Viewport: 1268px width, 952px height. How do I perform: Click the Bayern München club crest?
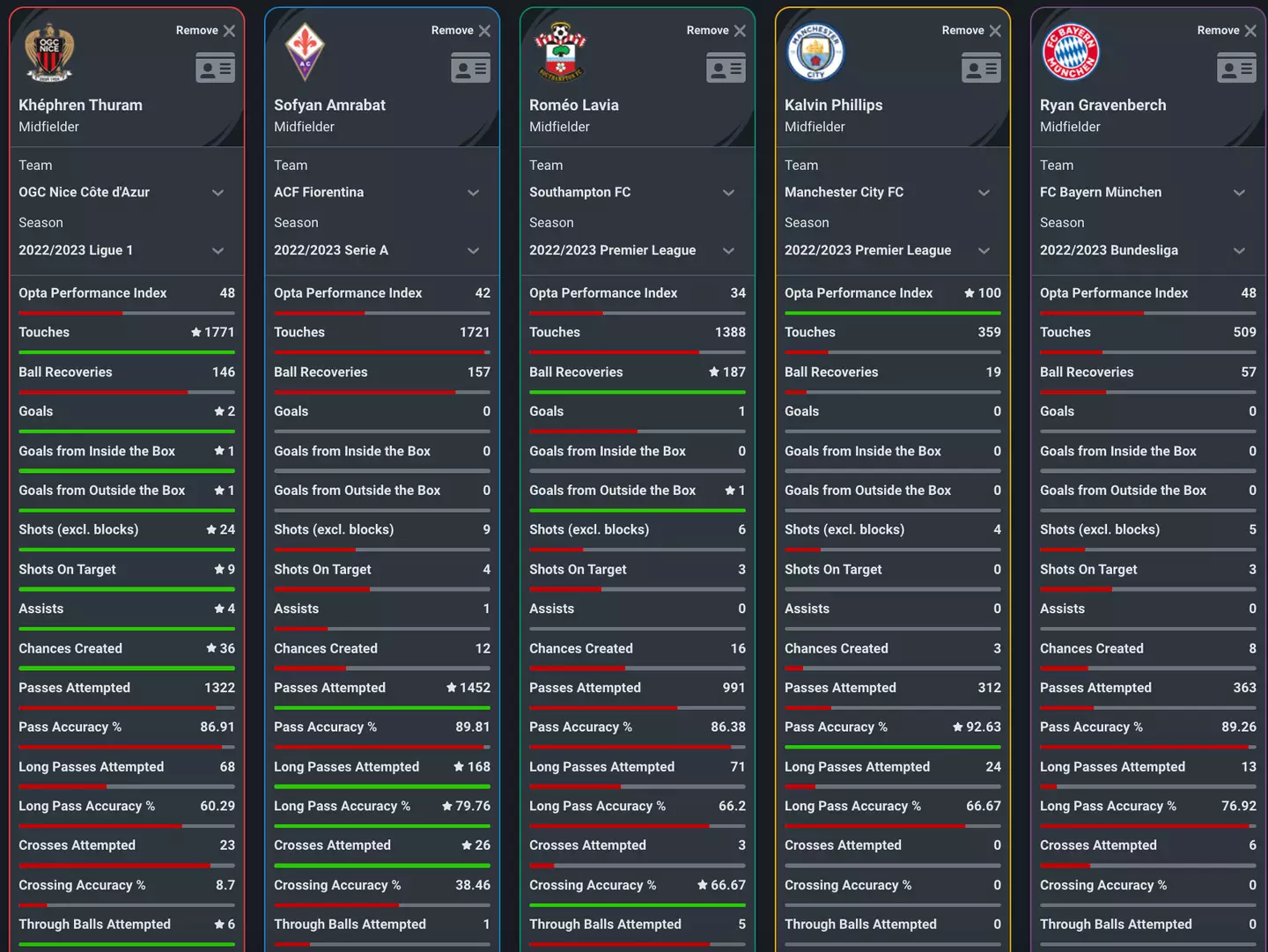click(x=1071, y=53)
